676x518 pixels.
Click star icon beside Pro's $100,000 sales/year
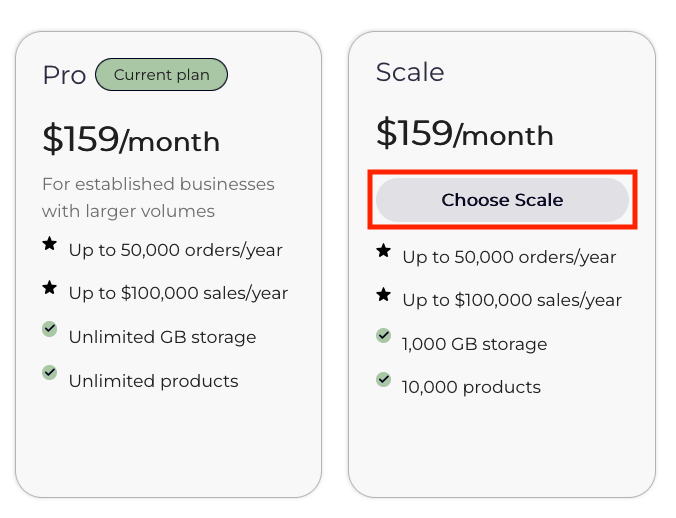click(50, 288)
